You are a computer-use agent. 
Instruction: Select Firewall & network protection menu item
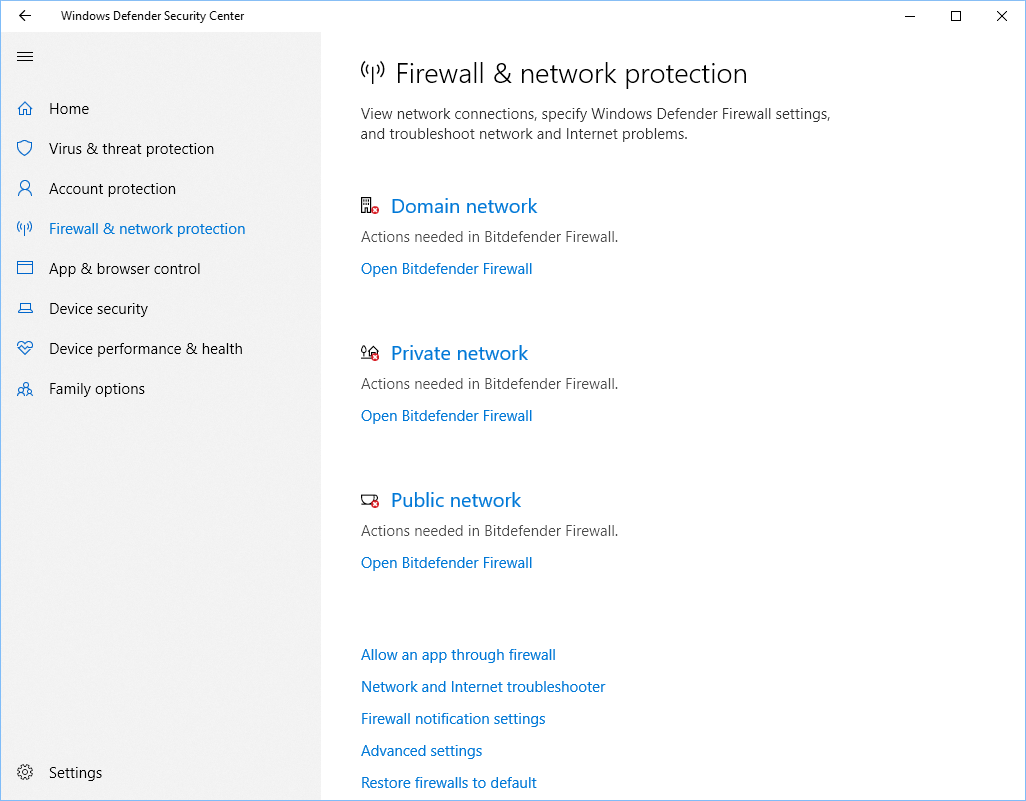147,228
